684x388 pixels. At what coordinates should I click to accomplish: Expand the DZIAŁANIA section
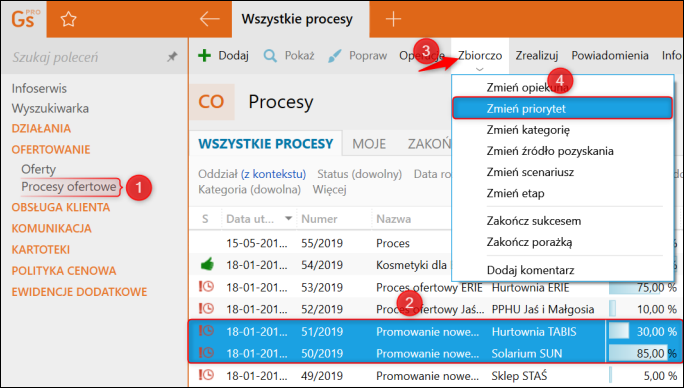[x=41, y=128]
